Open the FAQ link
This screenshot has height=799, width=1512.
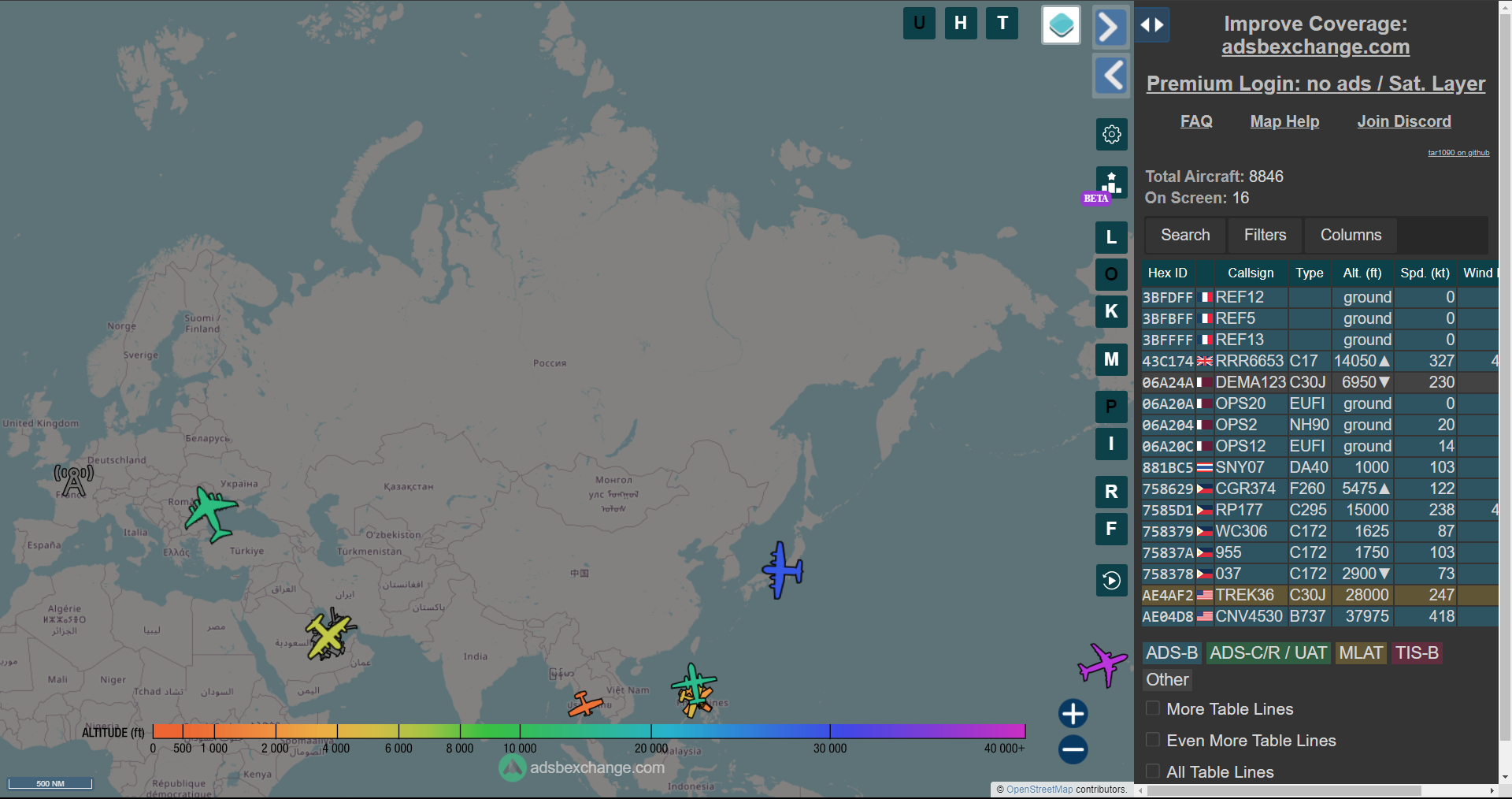(x=1196, y=121)
